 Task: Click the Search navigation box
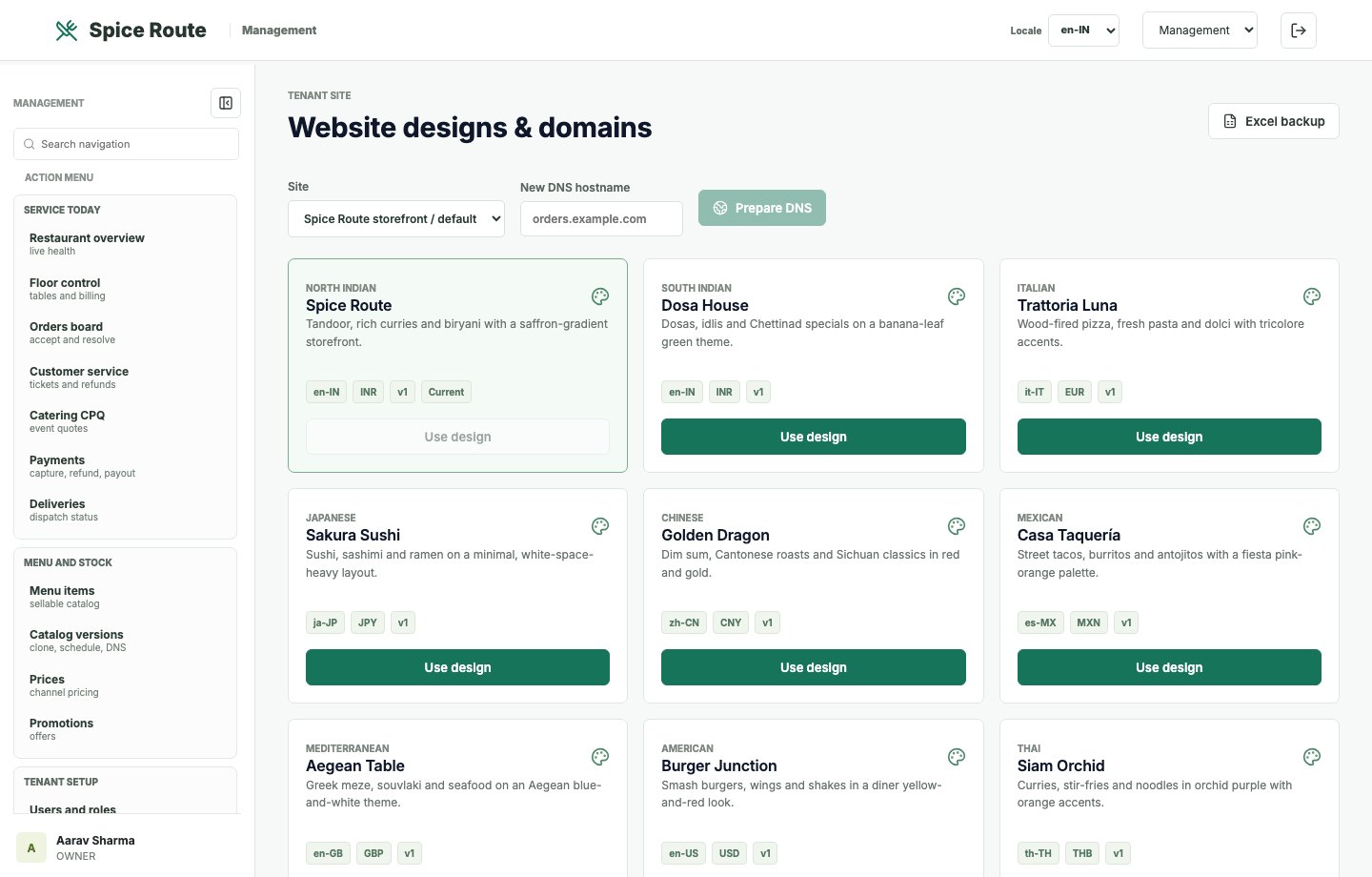pos(126,144)
